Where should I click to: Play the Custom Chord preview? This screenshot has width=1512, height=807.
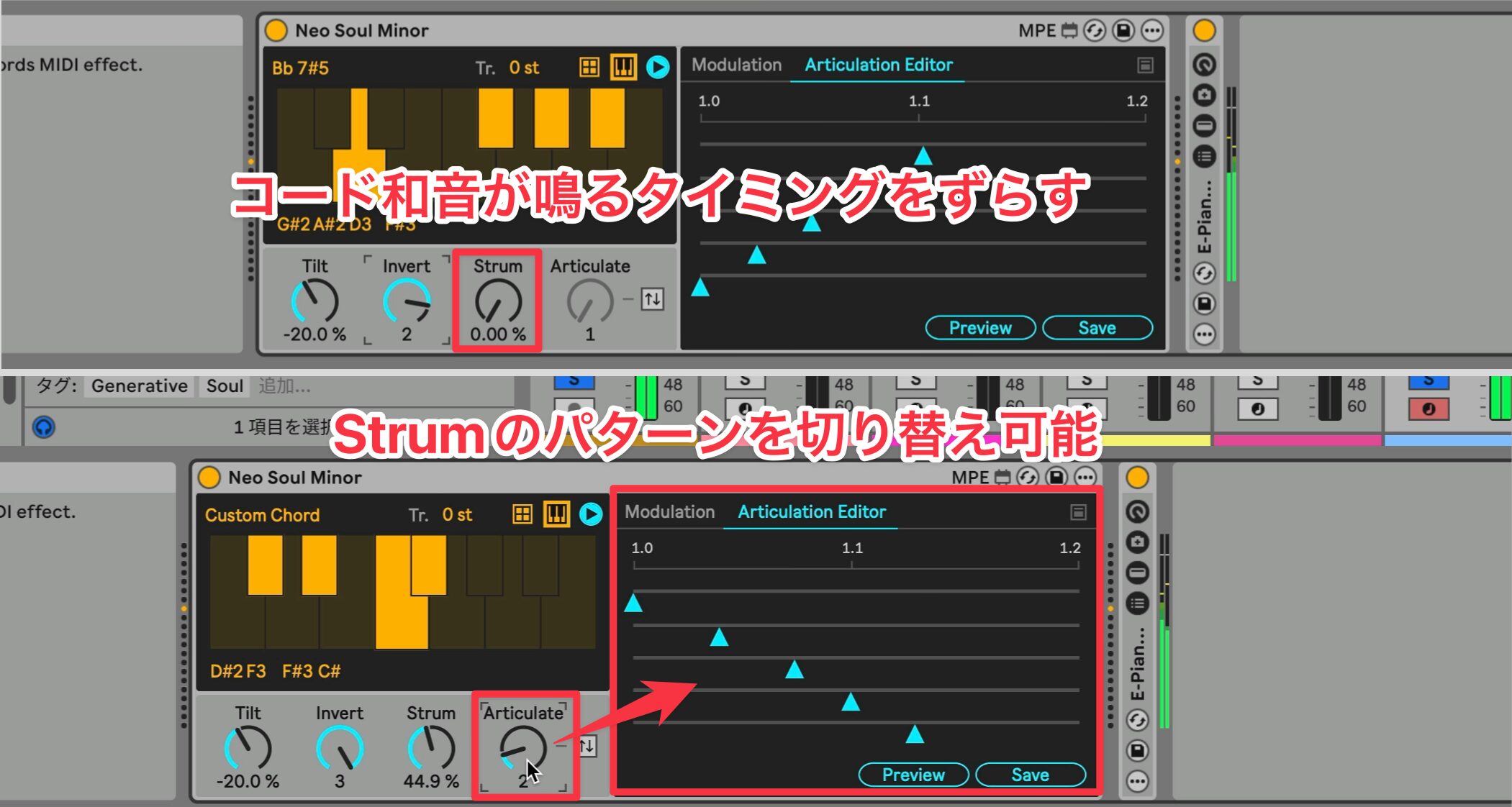coord(590,514)
